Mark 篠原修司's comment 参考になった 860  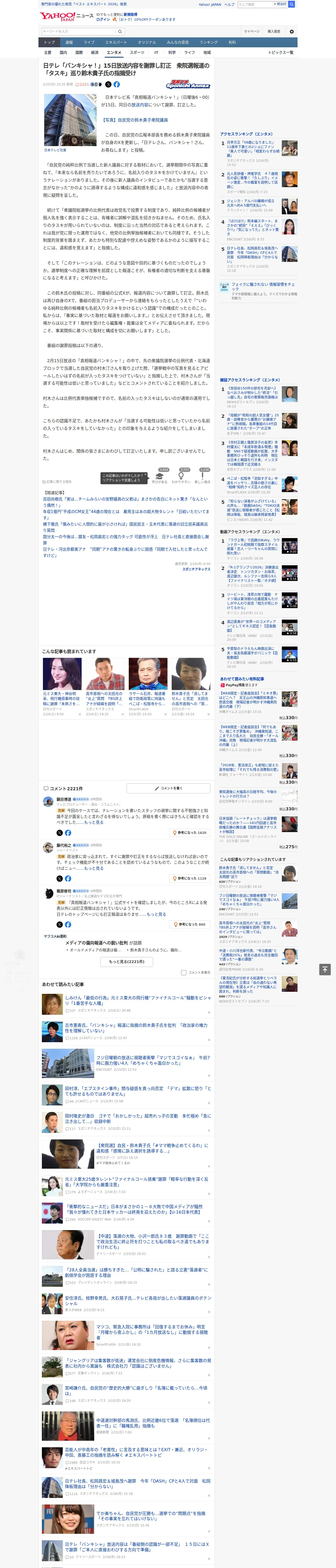[x=190, y=924]
